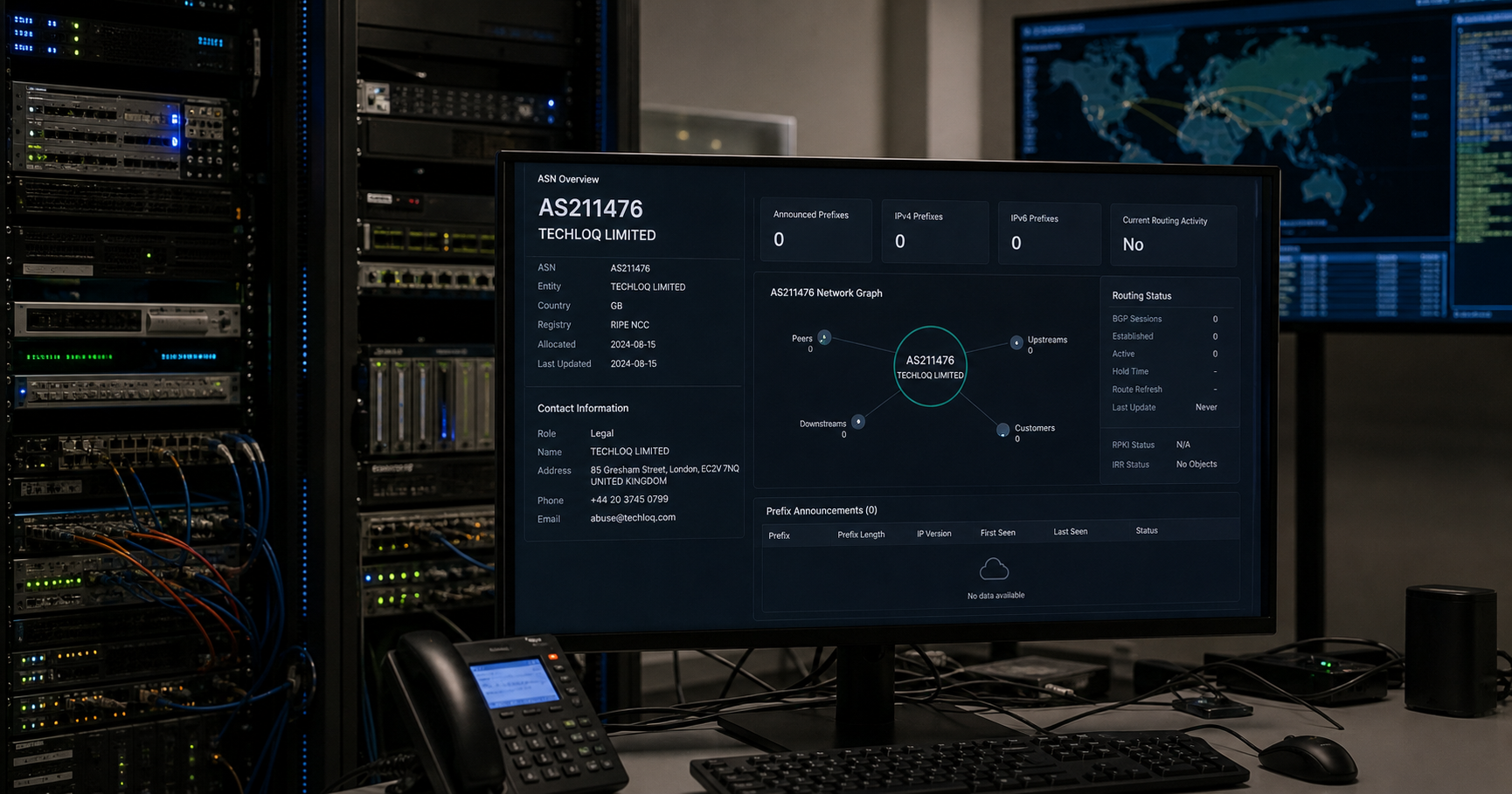This screenshot has width=1512, height=794.
Task: Select the Last Updated date value
Action: [633, 363]
